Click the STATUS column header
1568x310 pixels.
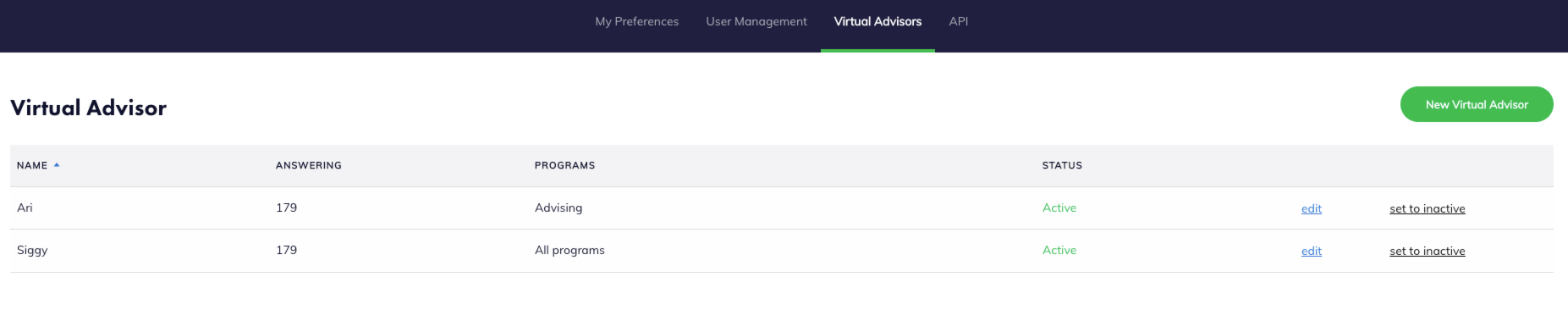[1062, 165]
